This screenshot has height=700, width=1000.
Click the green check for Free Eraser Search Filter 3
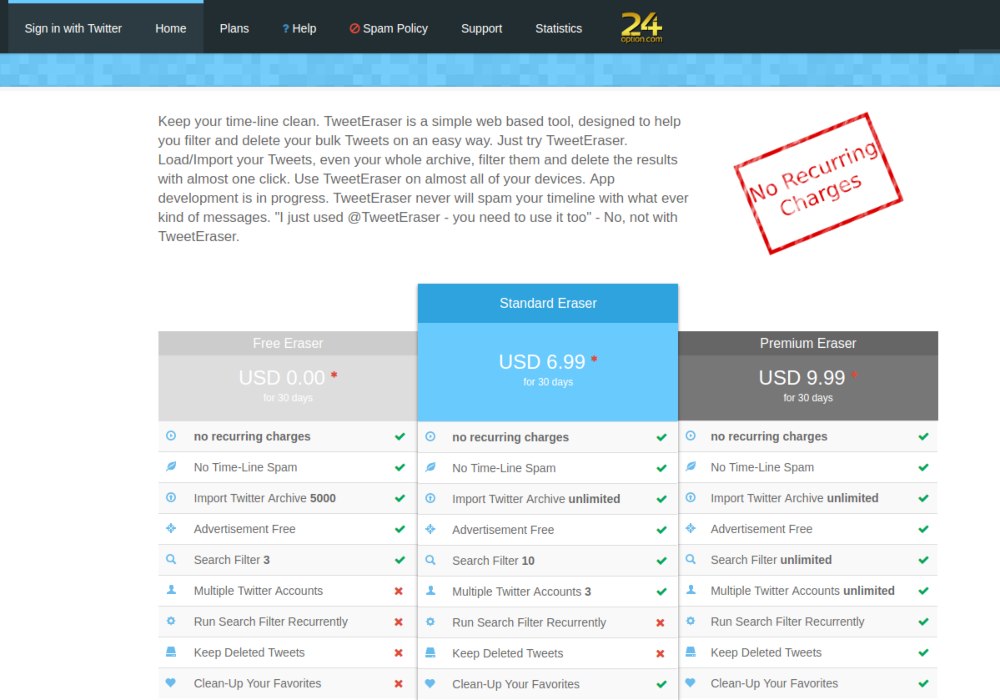point(400,560)
